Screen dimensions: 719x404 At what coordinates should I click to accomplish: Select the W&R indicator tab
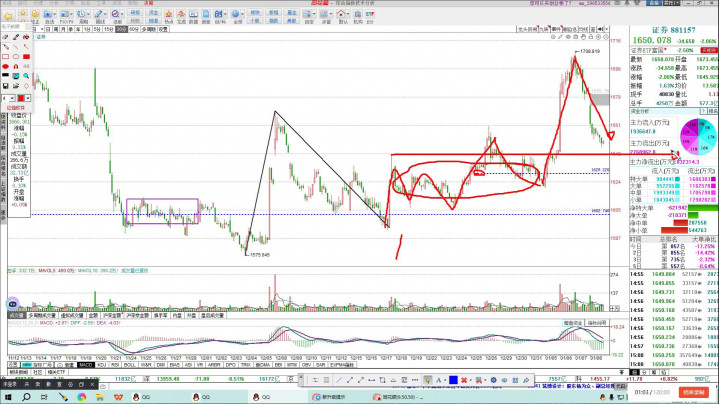[x=146, y=365]
